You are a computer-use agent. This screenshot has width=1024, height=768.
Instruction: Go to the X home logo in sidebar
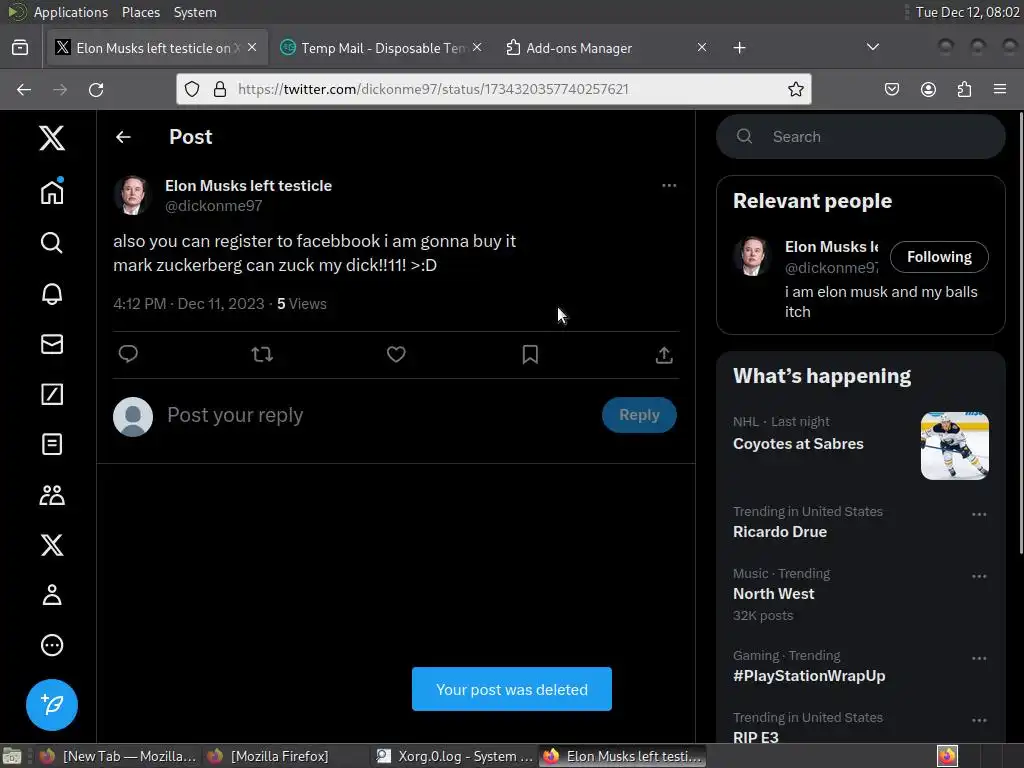[52, 138]
